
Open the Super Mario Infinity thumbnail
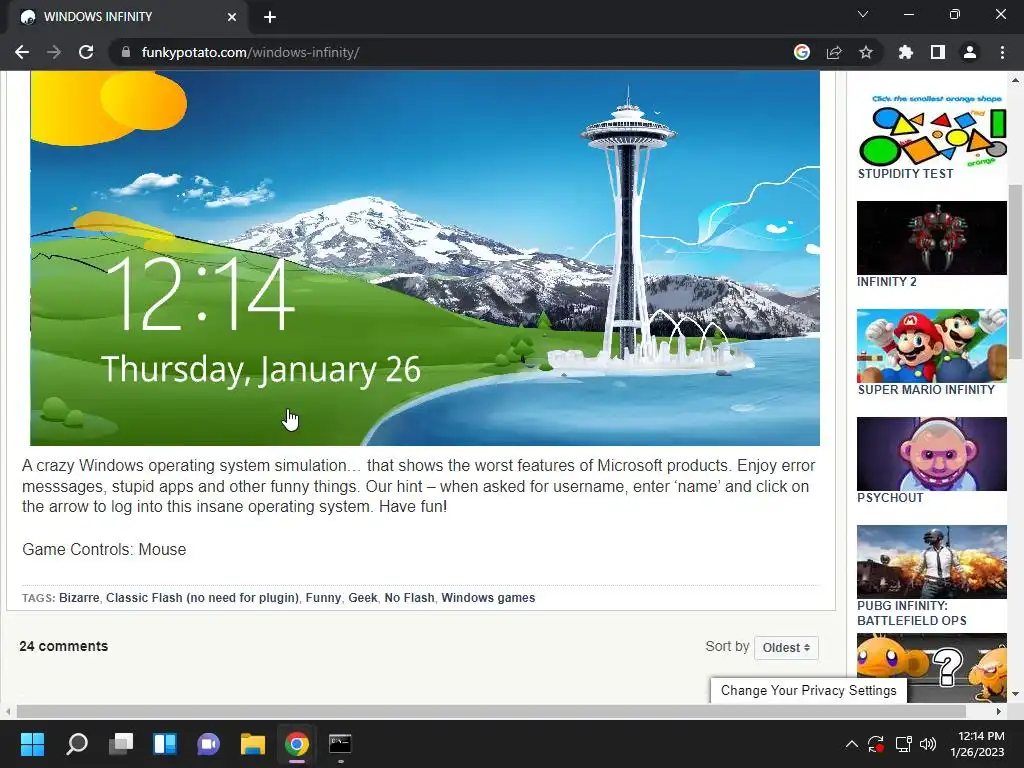pos(932,345)
